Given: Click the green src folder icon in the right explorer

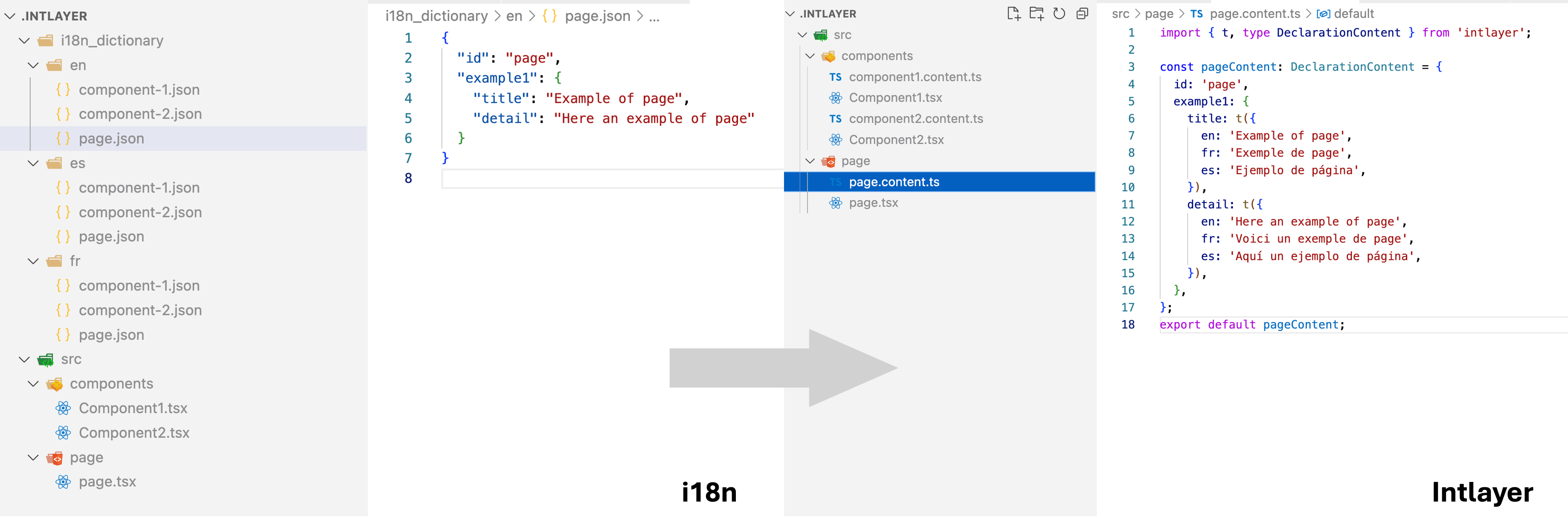Looking at the screenshot, I should [x=820, y=35].
